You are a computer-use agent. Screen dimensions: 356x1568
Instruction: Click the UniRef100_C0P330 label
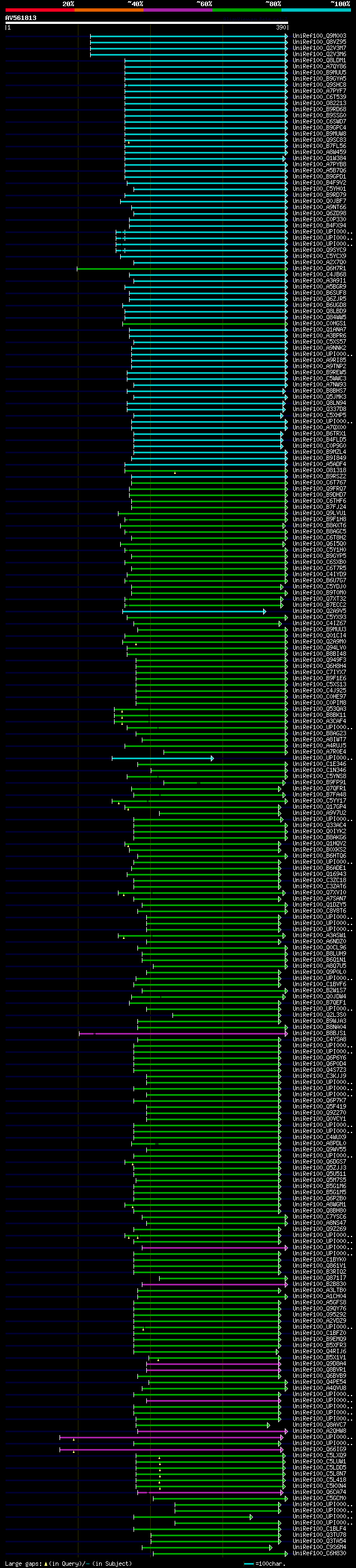319,219
